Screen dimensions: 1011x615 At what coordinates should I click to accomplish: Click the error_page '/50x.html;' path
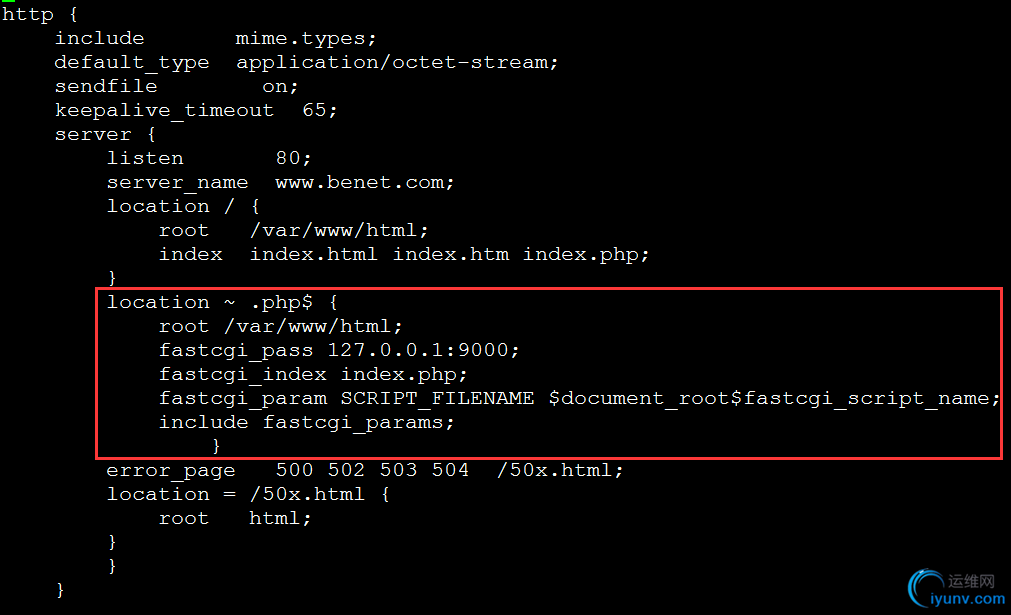[x=560, y=470]
